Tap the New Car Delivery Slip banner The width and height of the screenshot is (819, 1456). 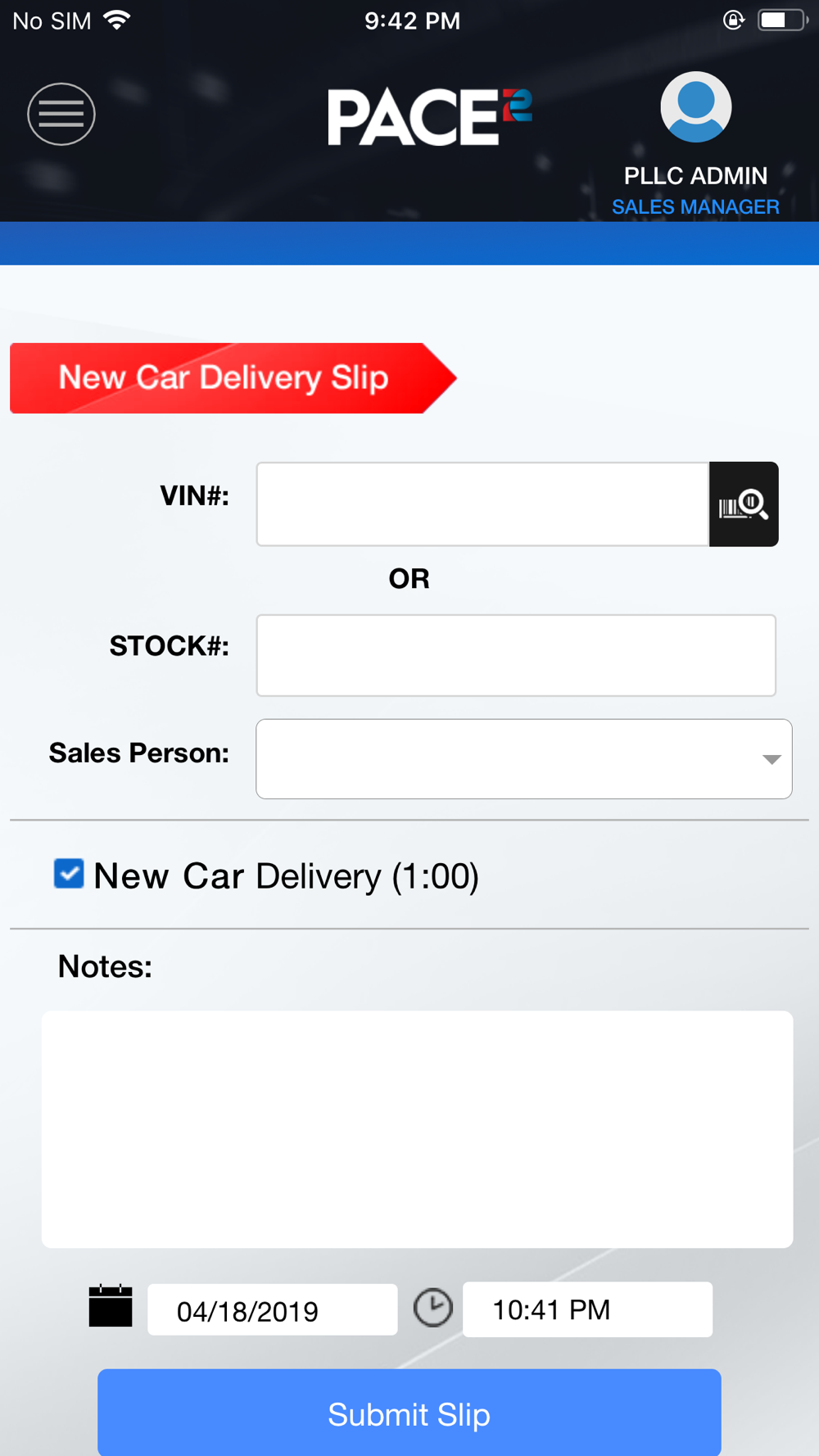coord(233,378)
